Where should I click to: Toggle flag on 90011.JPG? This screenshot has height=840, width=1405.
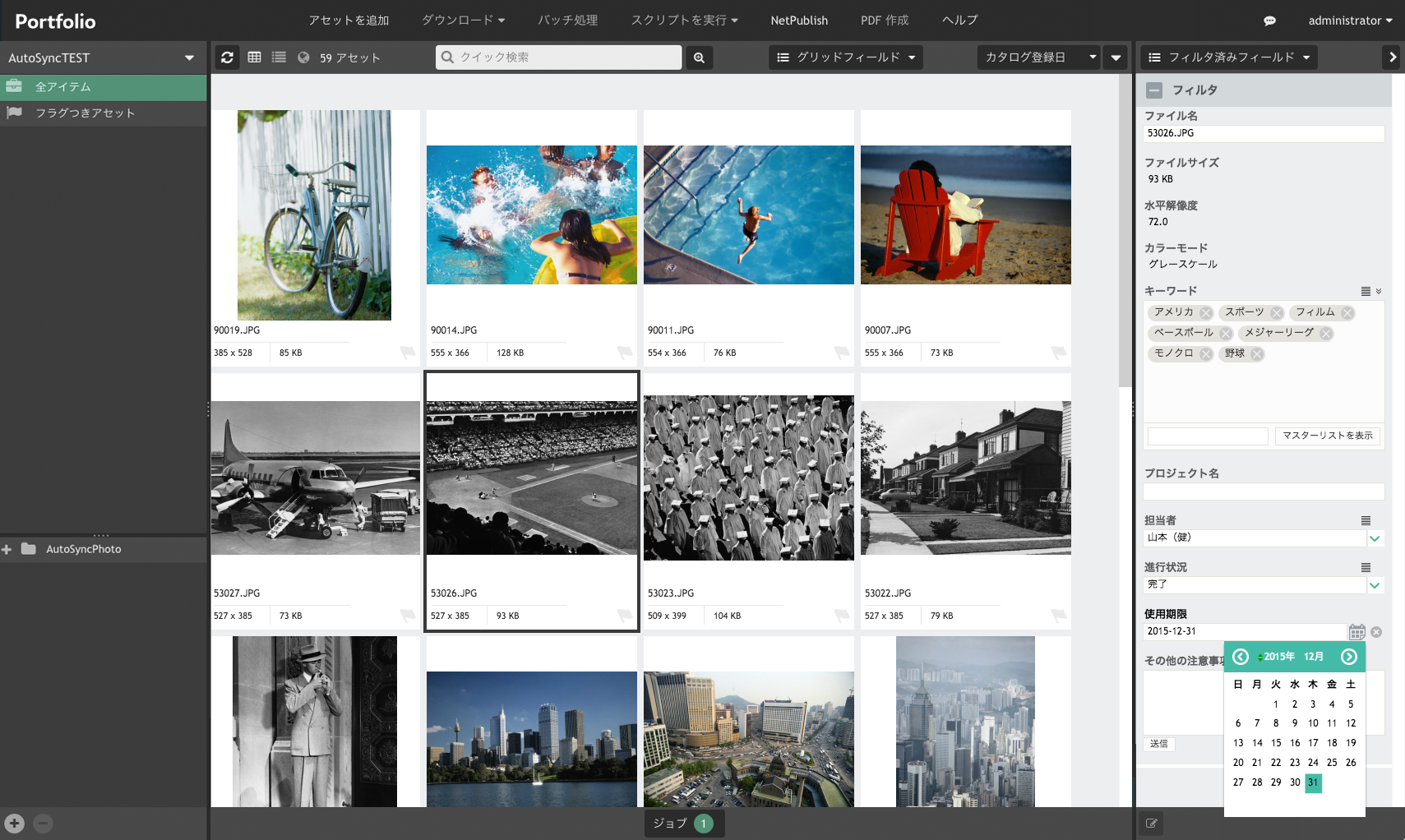tap(842, 353)
